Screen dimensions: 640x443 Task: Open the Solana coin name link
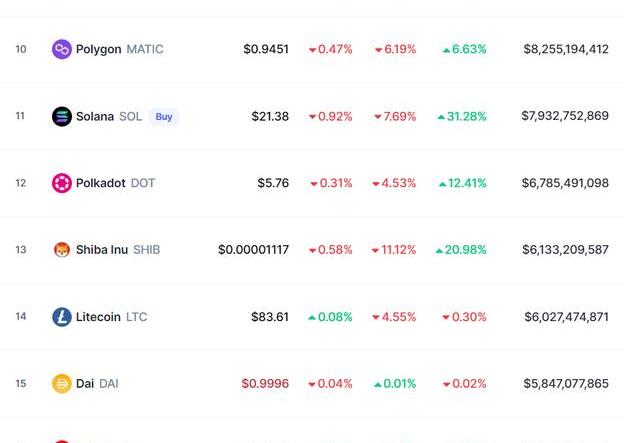(x=95, y=116)
